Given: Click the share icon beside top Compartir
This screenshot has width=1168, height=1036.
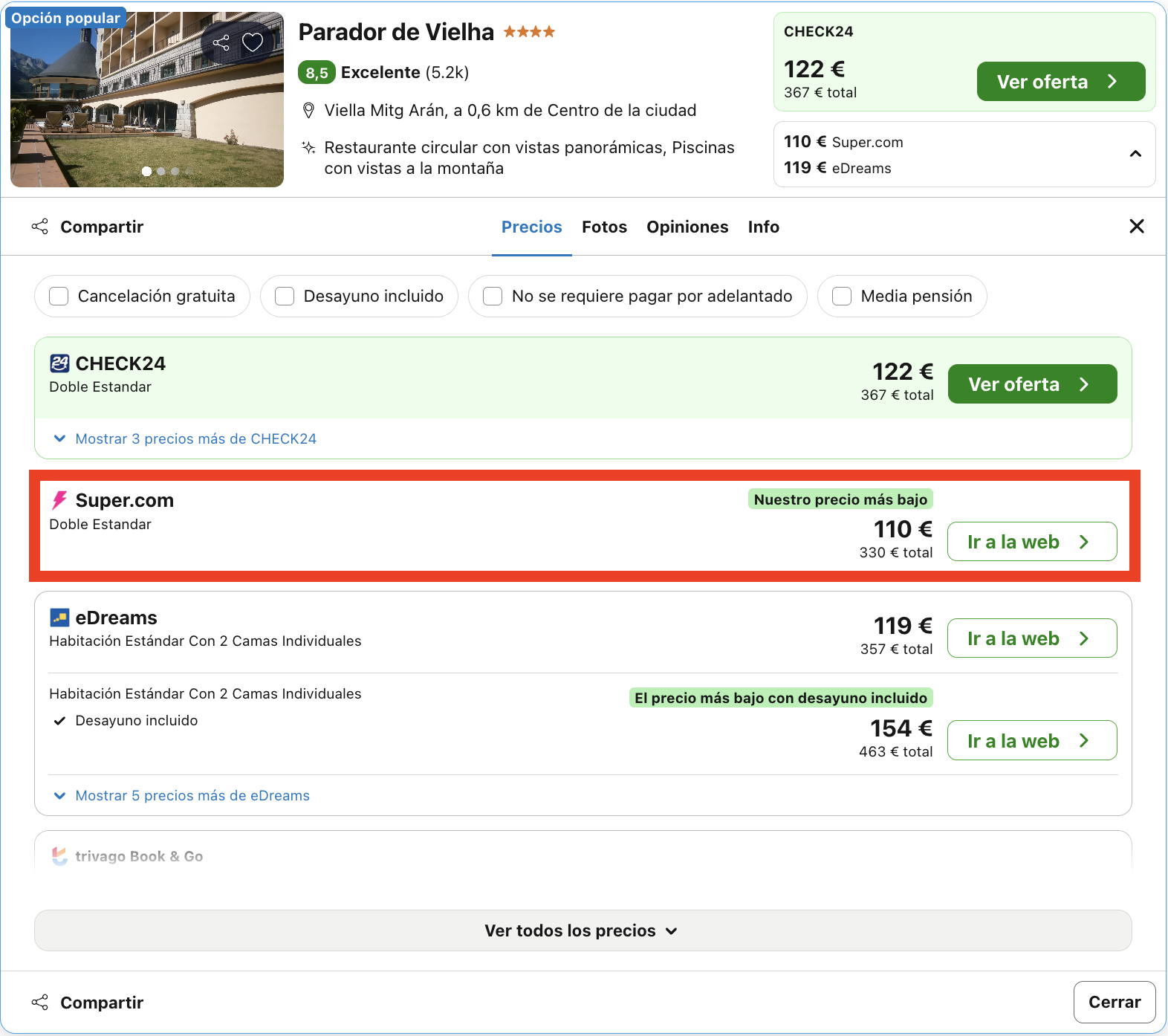Looking at the screenshot, I should tap(40, 227).
